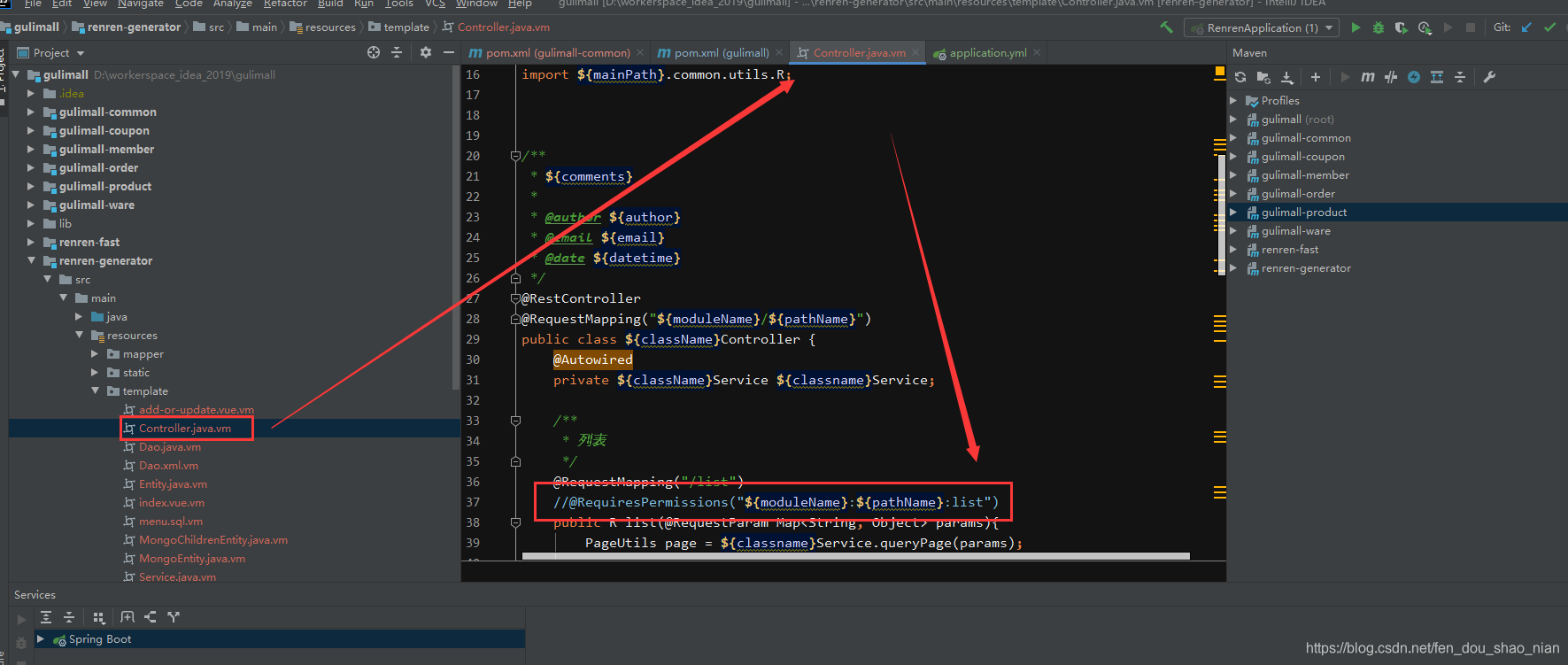Click template breadcrumb in navigation bar
Image resolution: width=1568 pixels, height=665 pixels.
pos(398,27)
